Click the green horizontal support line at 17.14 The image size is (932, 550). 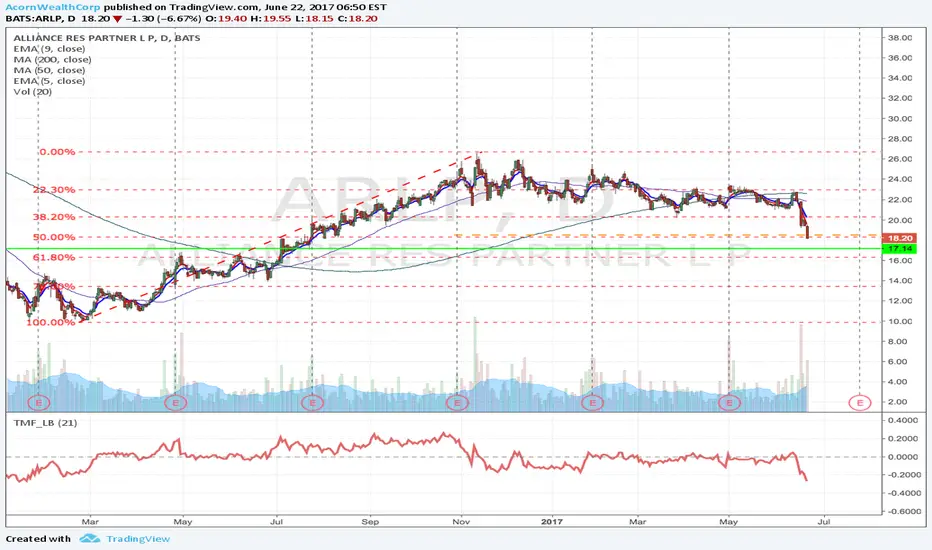[443, 249]
